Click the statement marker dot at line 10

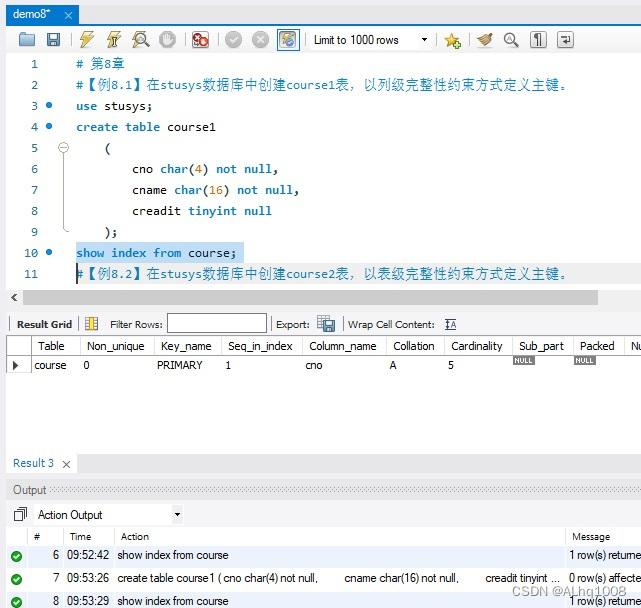(49, 252)
